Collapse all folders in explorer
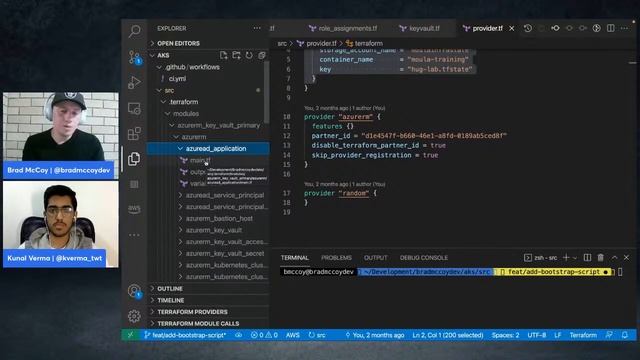The width and height of the screenshot is (640, 360). (x=262, y=55)
